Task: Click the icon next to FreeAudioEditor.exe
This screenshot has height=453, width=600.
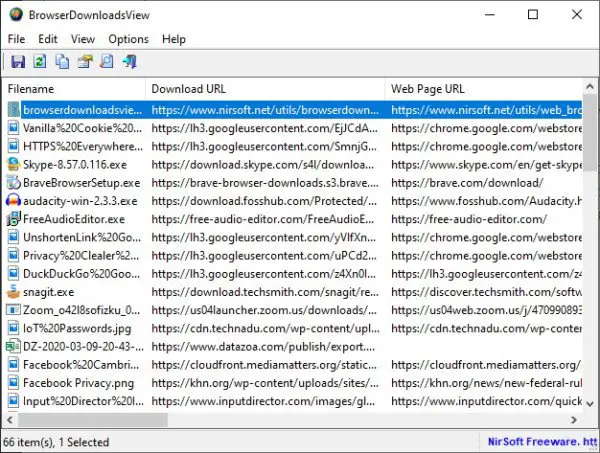Action: pyautogui.click(x=13, y=219)
